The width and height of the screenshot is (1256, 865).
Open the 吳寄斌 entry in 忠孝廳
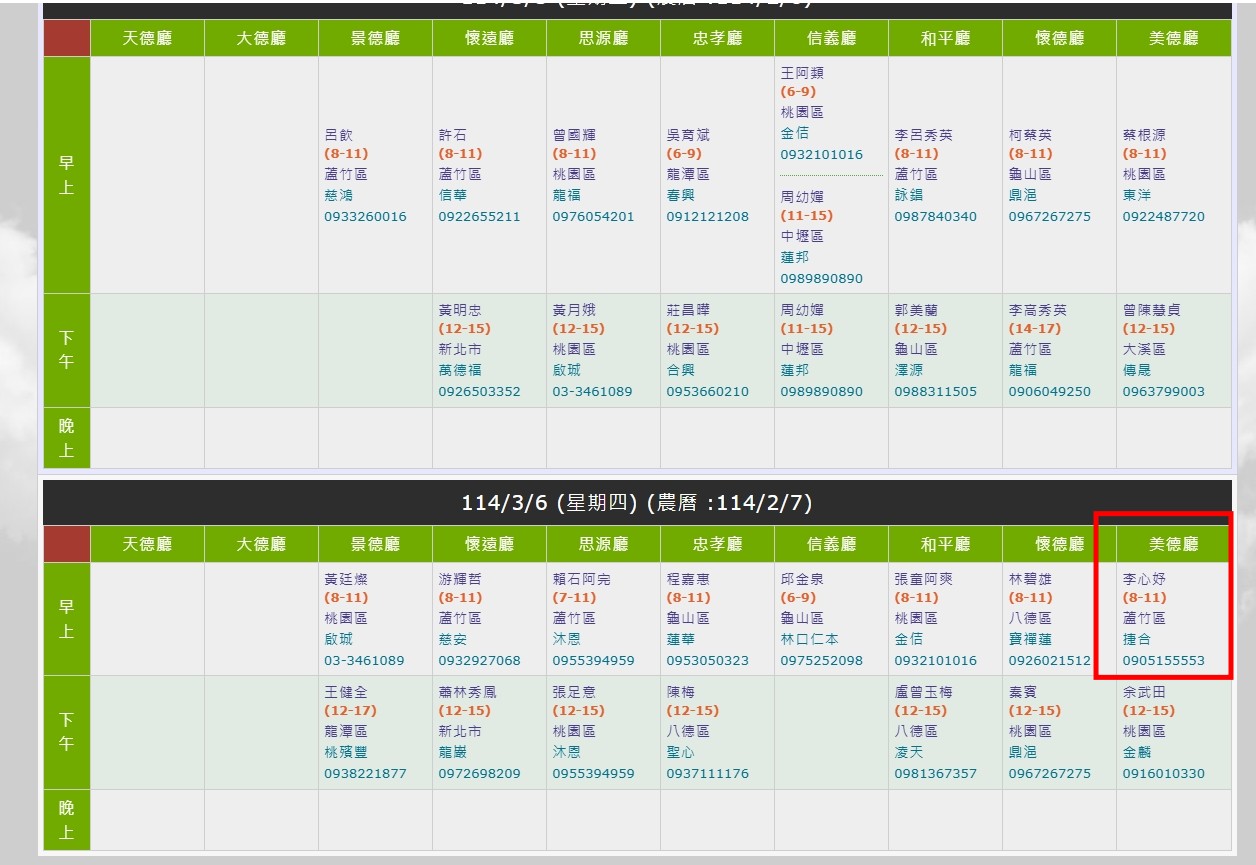click(x=687, y=135)
